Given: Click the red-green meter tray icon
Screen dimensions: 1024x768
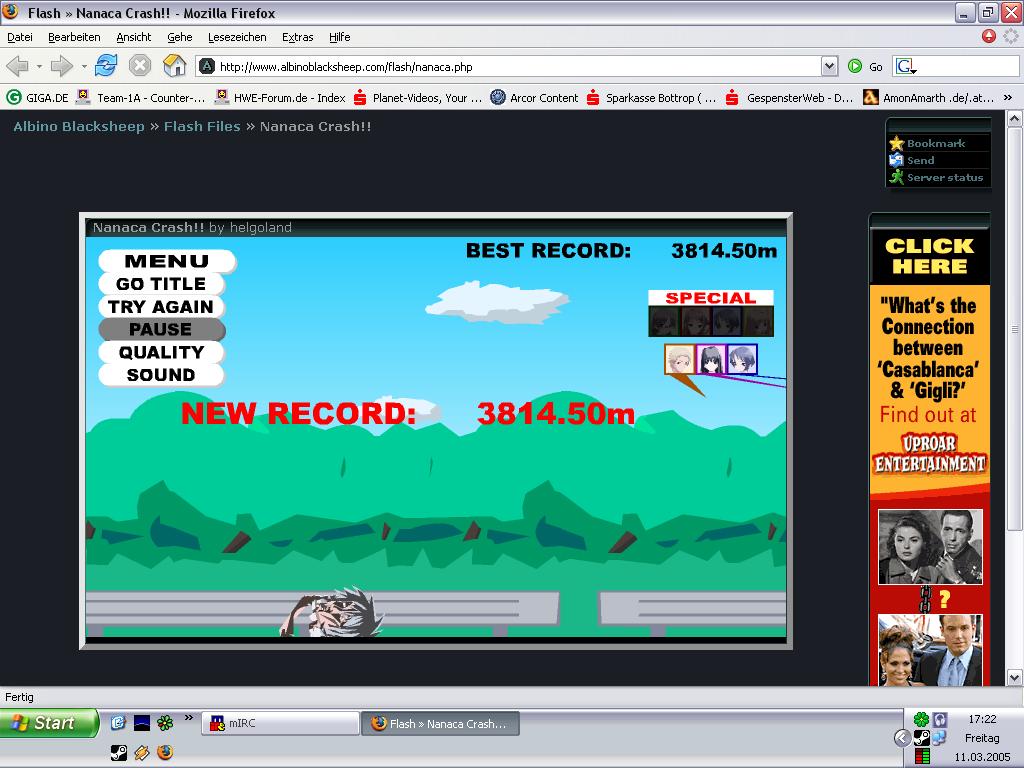Looking at the screenshot, I should [922, 756].
